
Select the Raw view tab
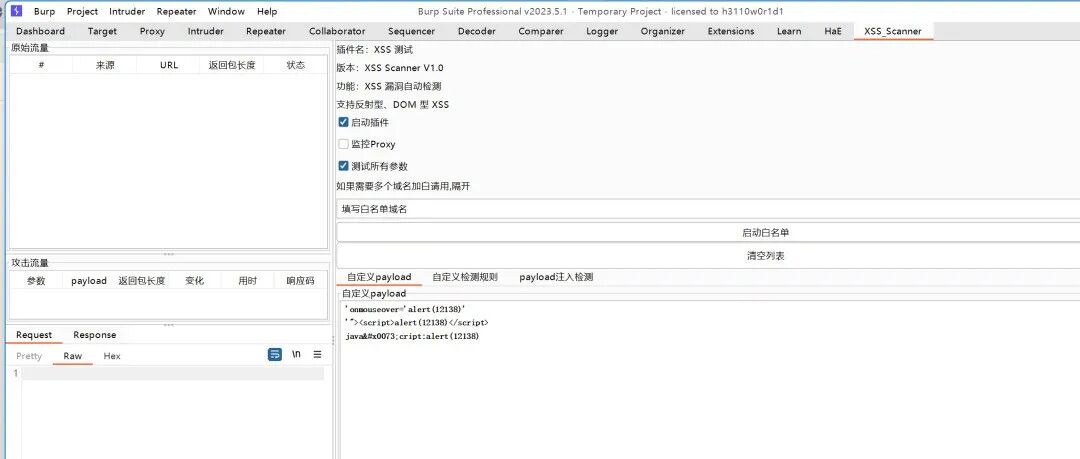[x=72, y=356]
